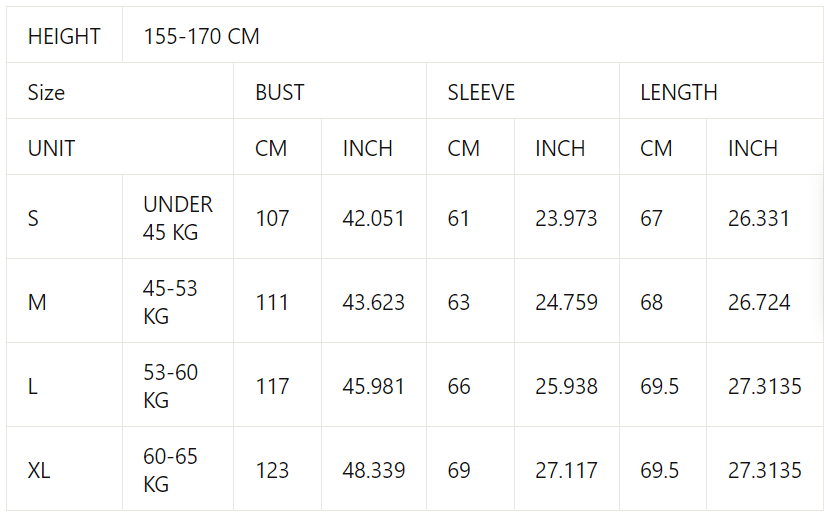
Task: Click the 60-65 KG weight cell
Action: (171, 470)
